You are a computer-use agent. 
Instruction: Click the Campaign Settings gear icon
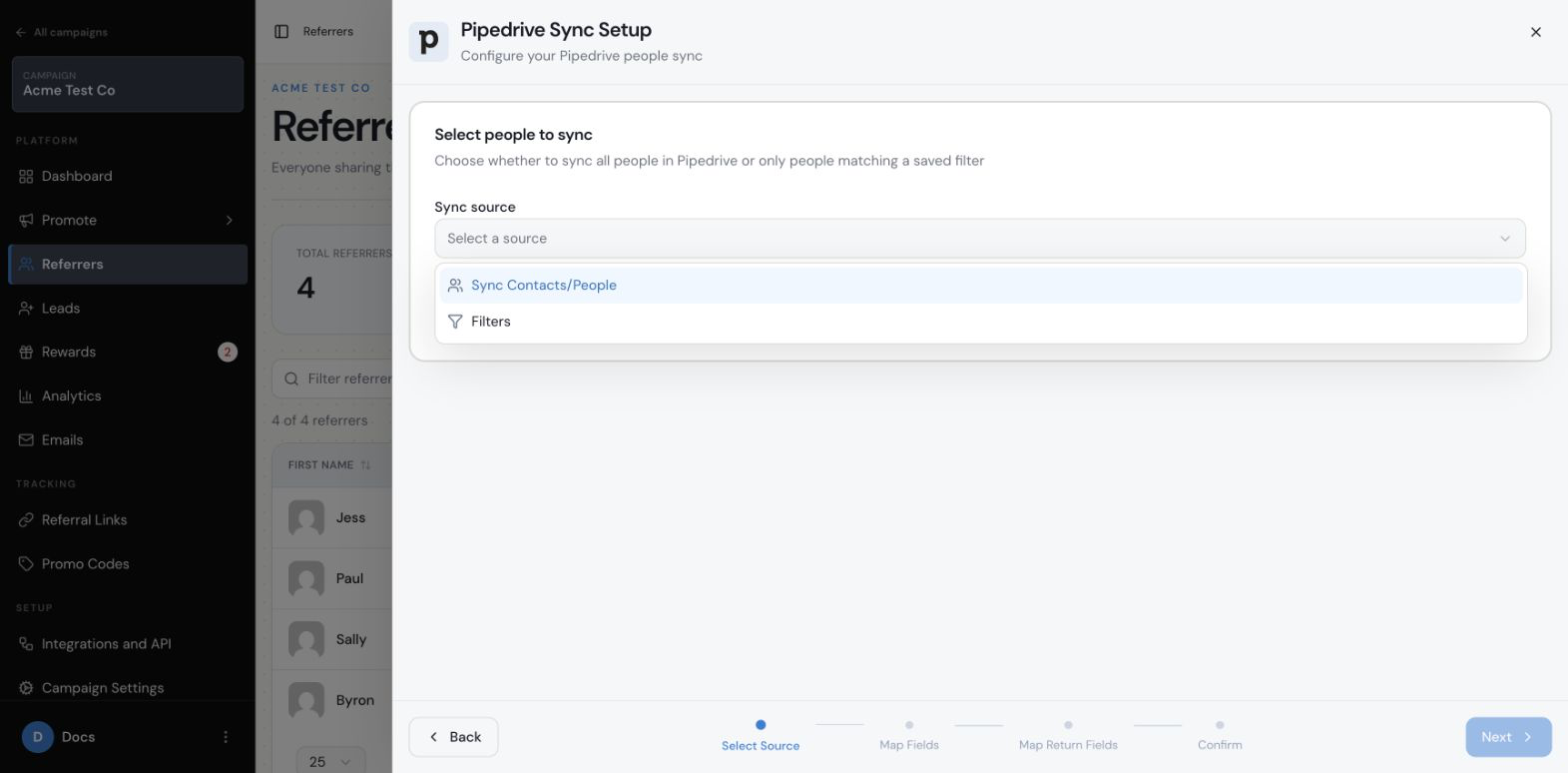pyautogui.click(x=26, y=688)
